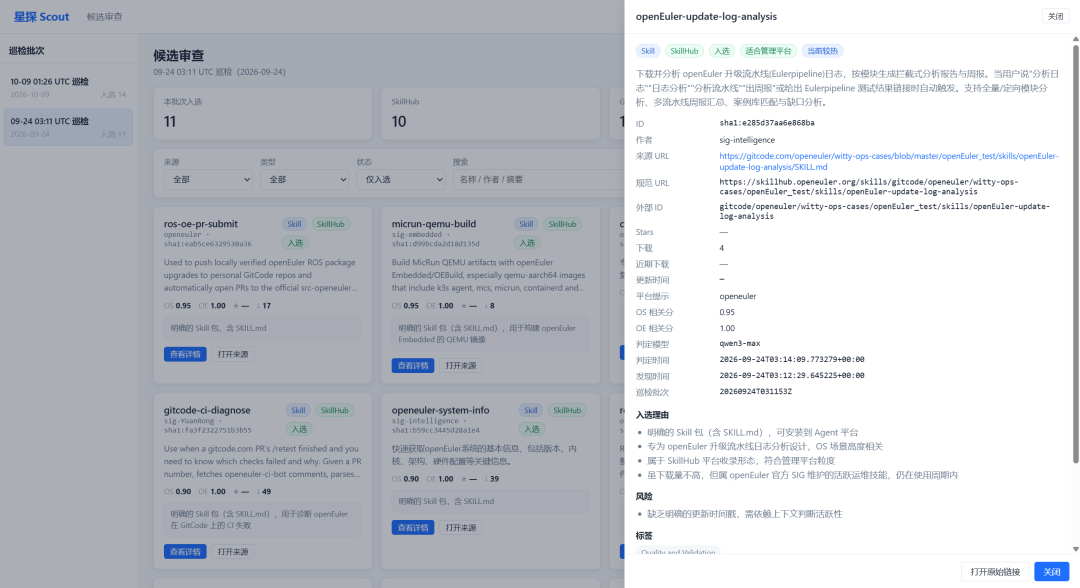The height and width of the screenshot is (588, 1080).
Task: Click 打开来源 on micrun-qemu-build card
Action: (x=461, y=366)
